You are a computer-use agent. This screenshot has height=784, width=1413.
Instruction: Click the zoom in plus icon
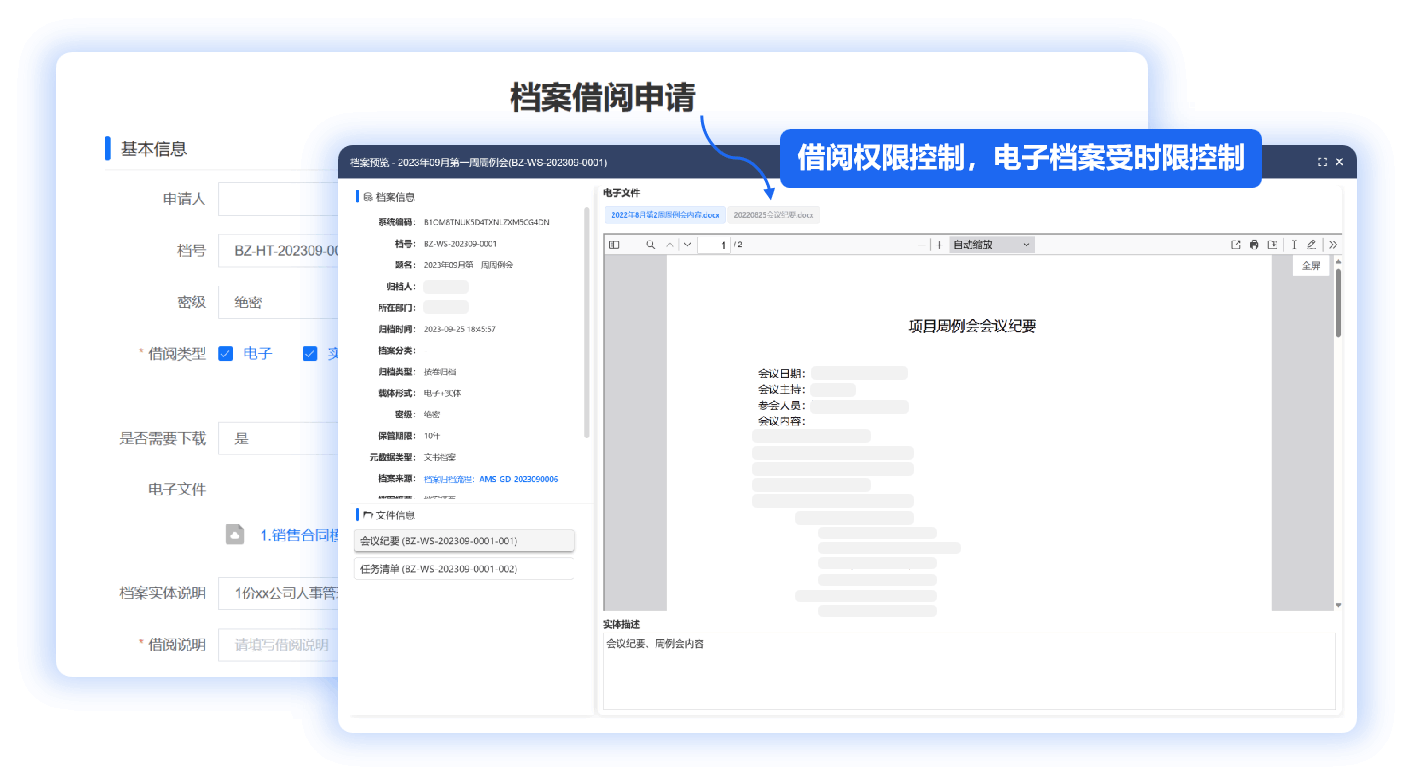(939, 245)
